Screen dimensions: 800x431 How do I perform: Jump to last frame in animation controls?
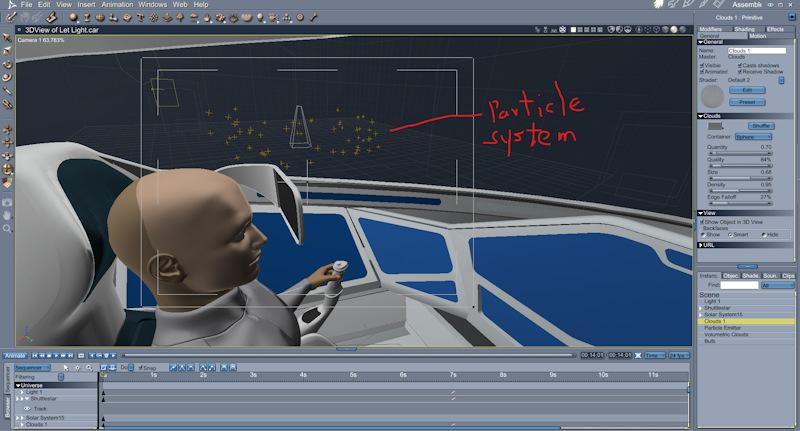70,355
